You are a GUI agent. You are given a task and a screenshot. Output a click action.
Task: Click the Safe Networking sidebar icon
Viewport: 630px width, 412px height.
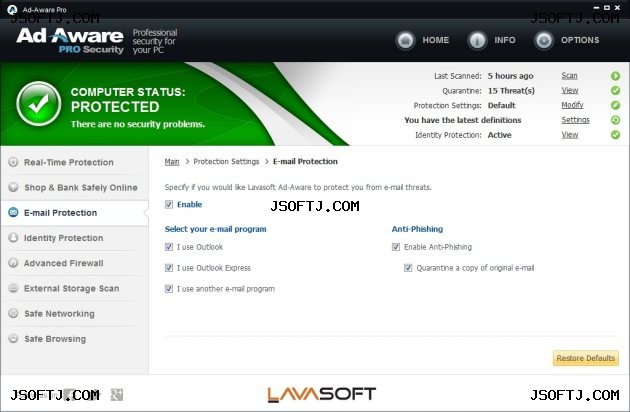coord(13,313)
